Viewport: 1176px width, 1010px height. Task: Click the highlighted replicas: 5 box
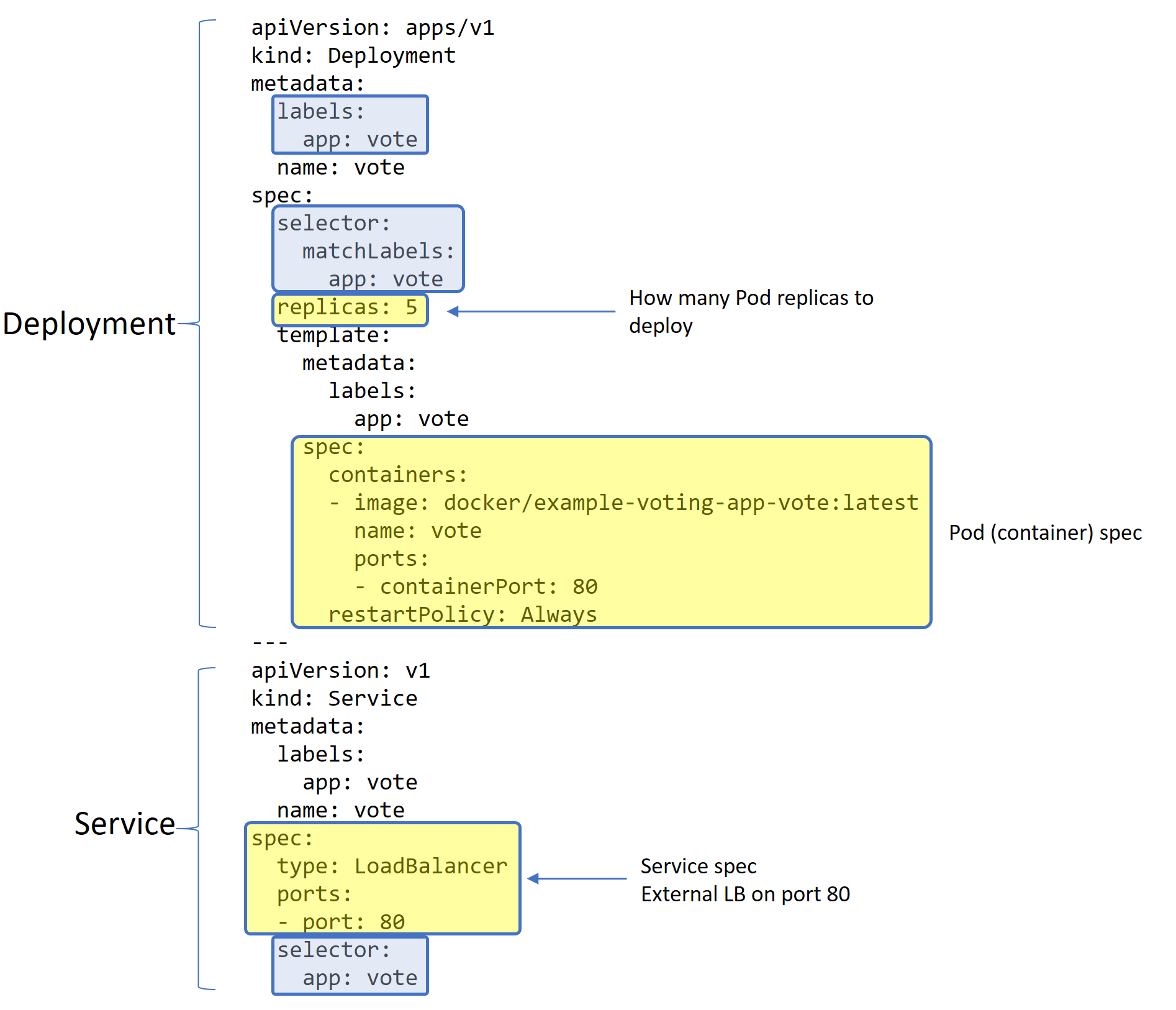tap(350, 308)
